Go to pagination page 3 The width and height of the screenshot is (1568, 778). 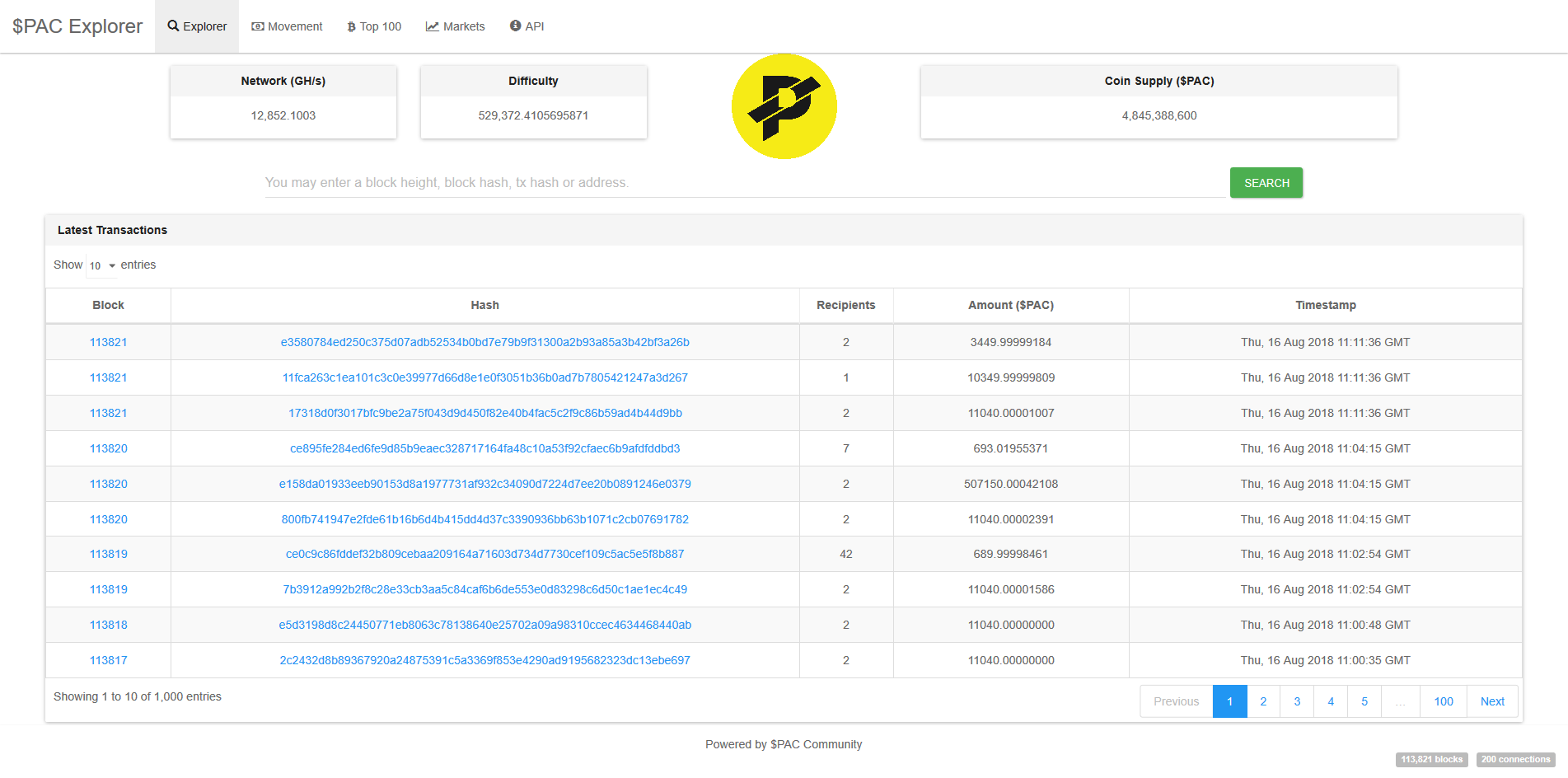click(1297, 701)
